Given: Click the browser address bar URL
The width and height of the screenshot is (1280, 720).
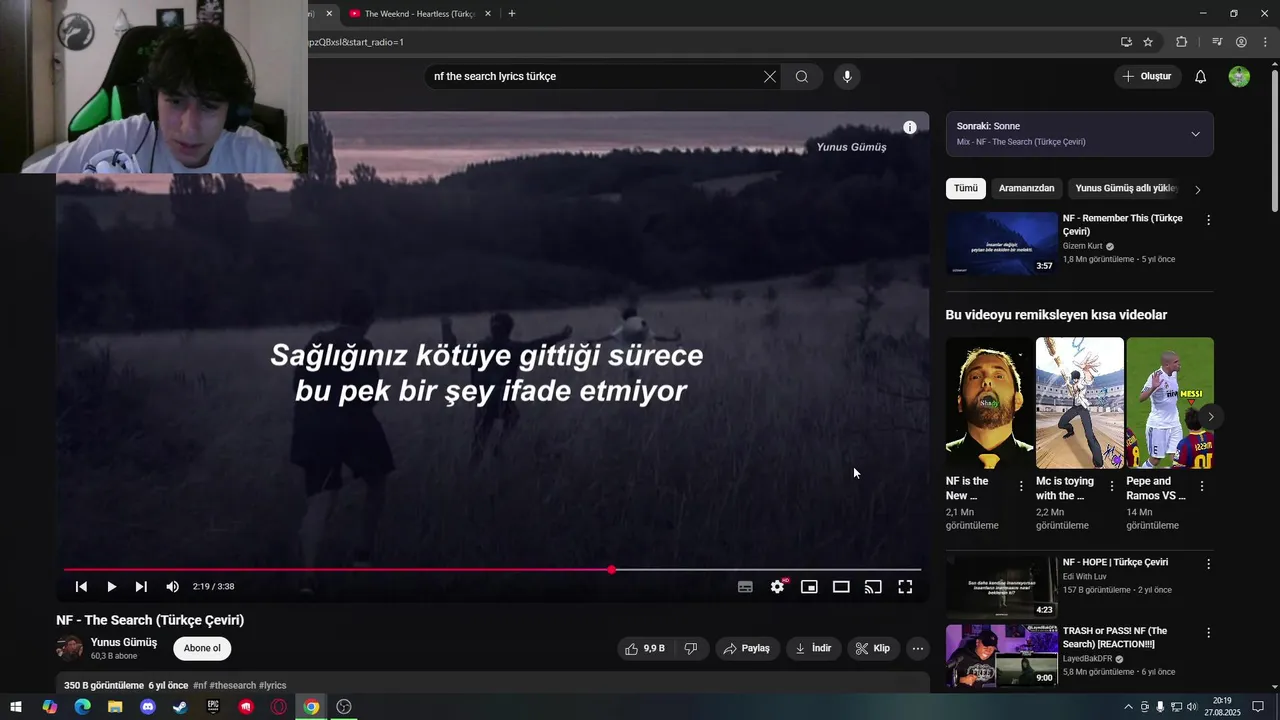Looking at the screenshot, I should click(355, 42).
